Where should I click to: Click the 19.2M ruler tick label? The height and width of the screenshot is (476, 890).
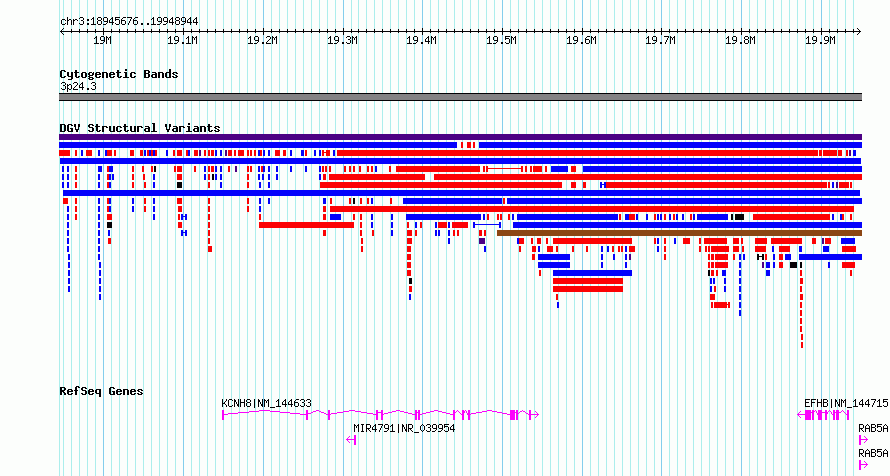262,40
